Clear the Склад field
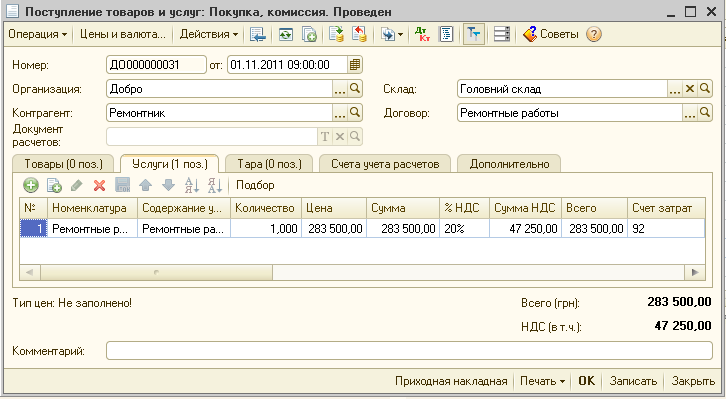Image resolution: width=726 pixels, height=399 pixels. [x=690, y=89]
